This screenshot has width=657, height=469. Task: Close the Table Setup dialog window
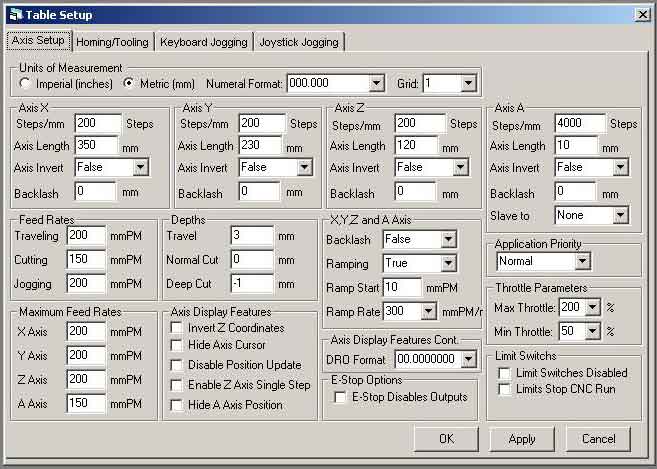click(641, 14)
